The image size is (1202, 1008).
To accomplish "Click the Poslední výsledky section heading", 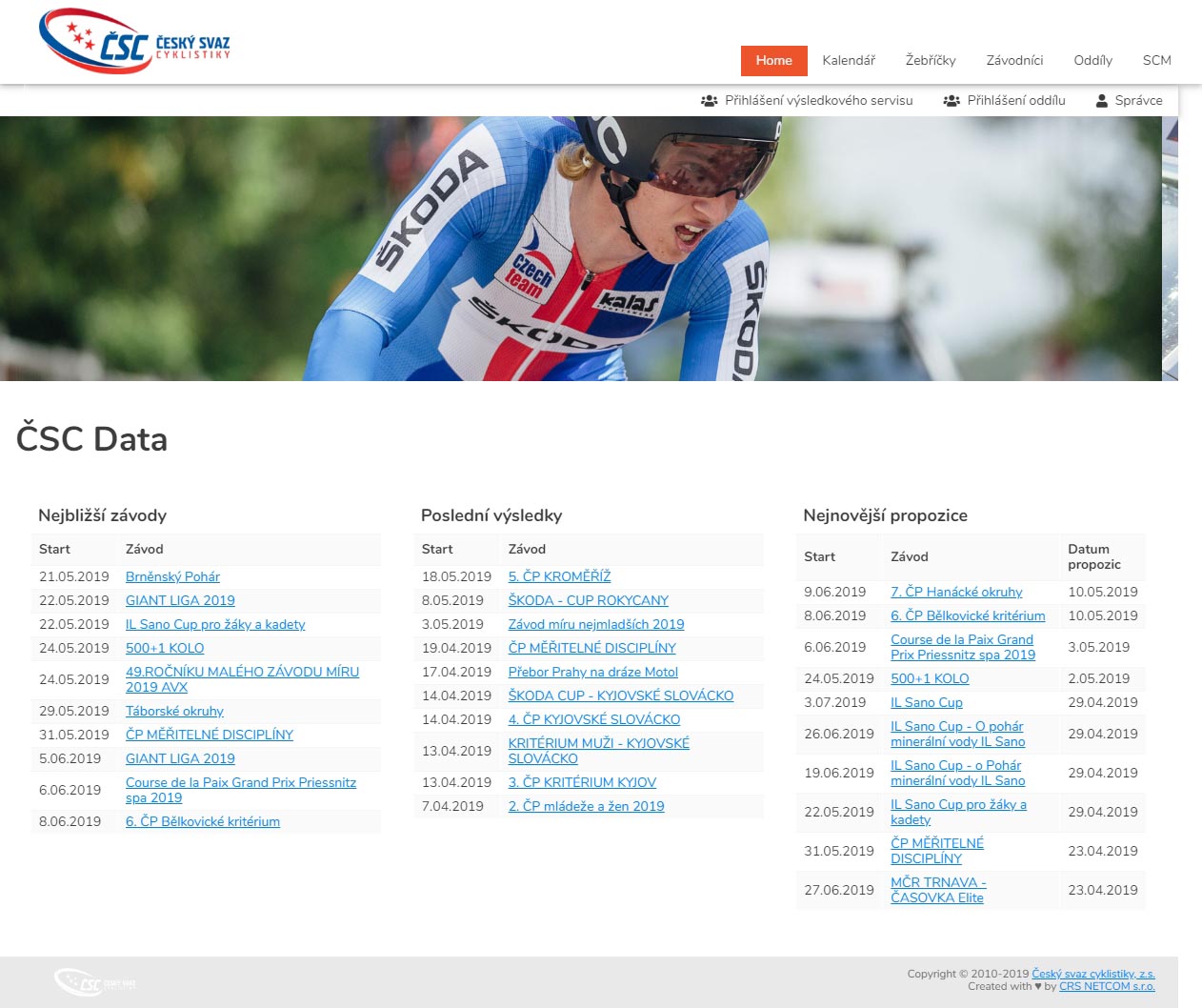I will click(491, 515).
